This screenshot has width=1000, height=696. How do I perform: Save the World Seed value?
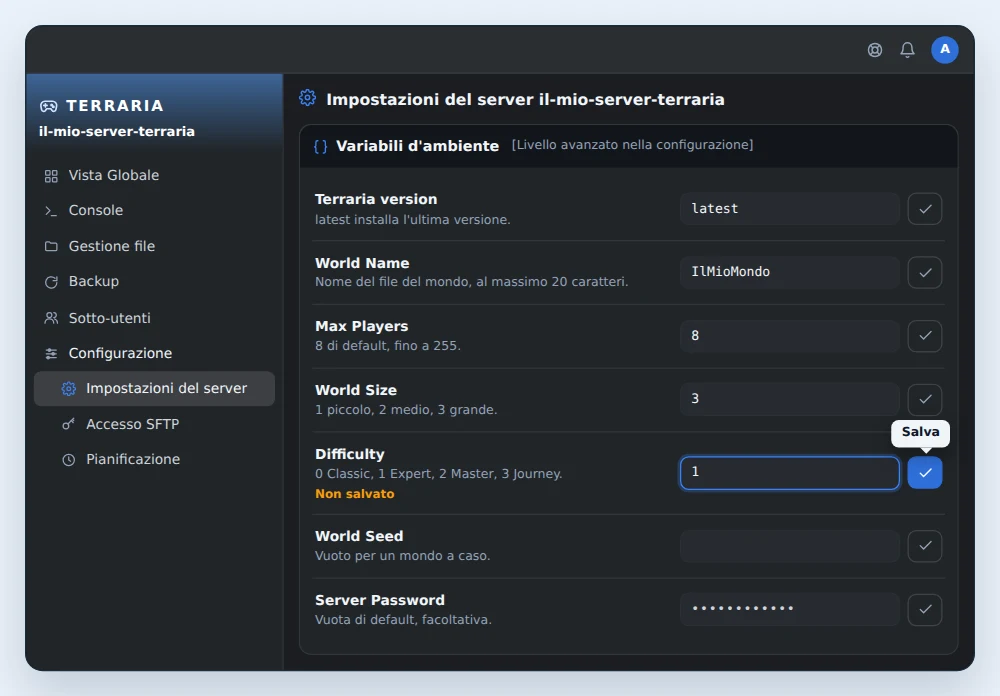[925, 546]
